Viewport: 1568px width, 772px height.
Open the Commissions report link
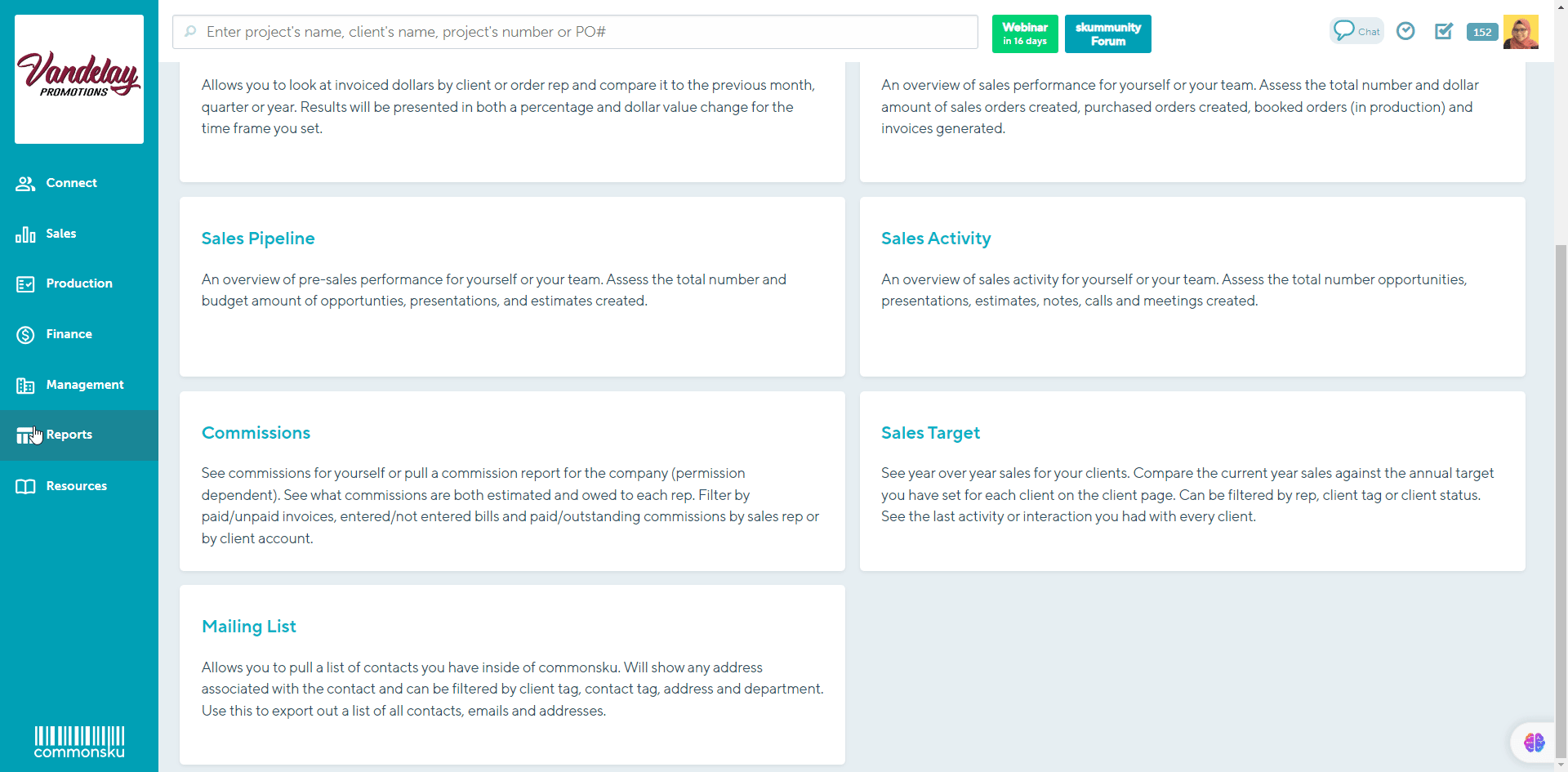pos(256,433)
